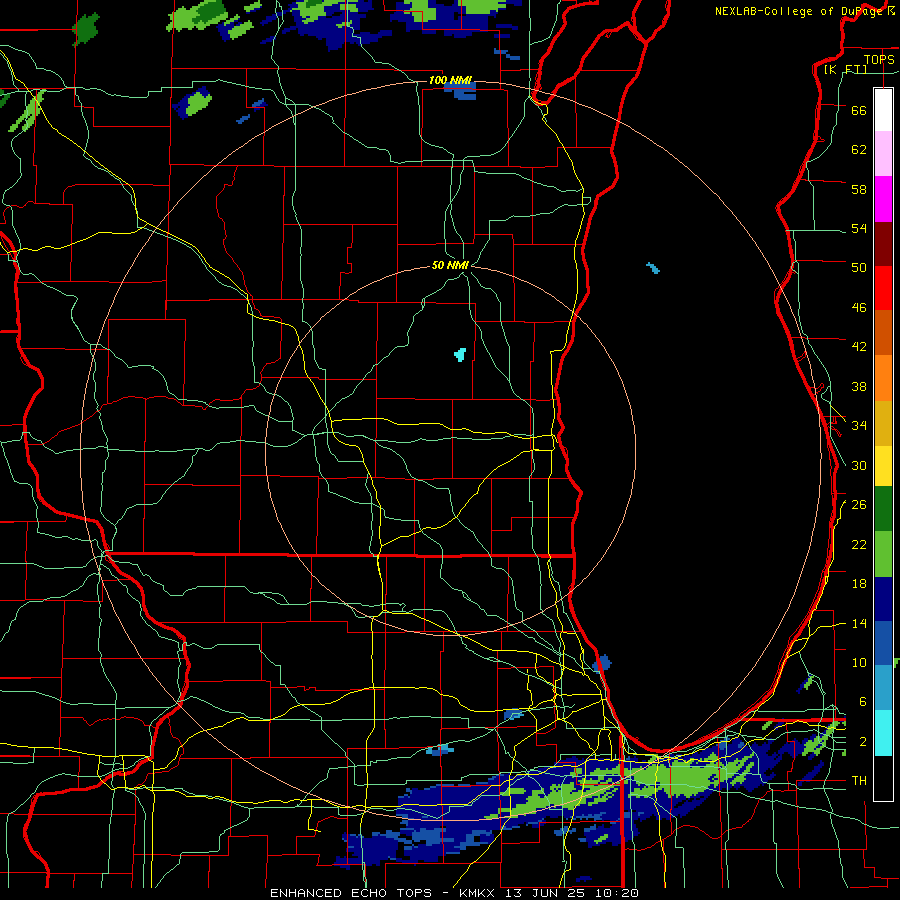This screenshot has height=900, width=900.
Task: Click the '54' value on legend
Action: 859,228
